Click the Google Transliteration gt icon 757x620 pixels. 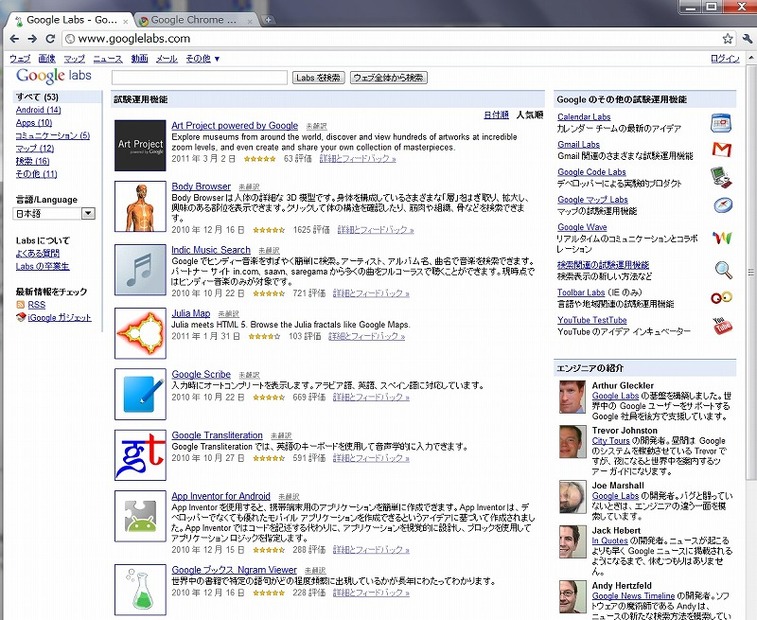click(140, 455)
